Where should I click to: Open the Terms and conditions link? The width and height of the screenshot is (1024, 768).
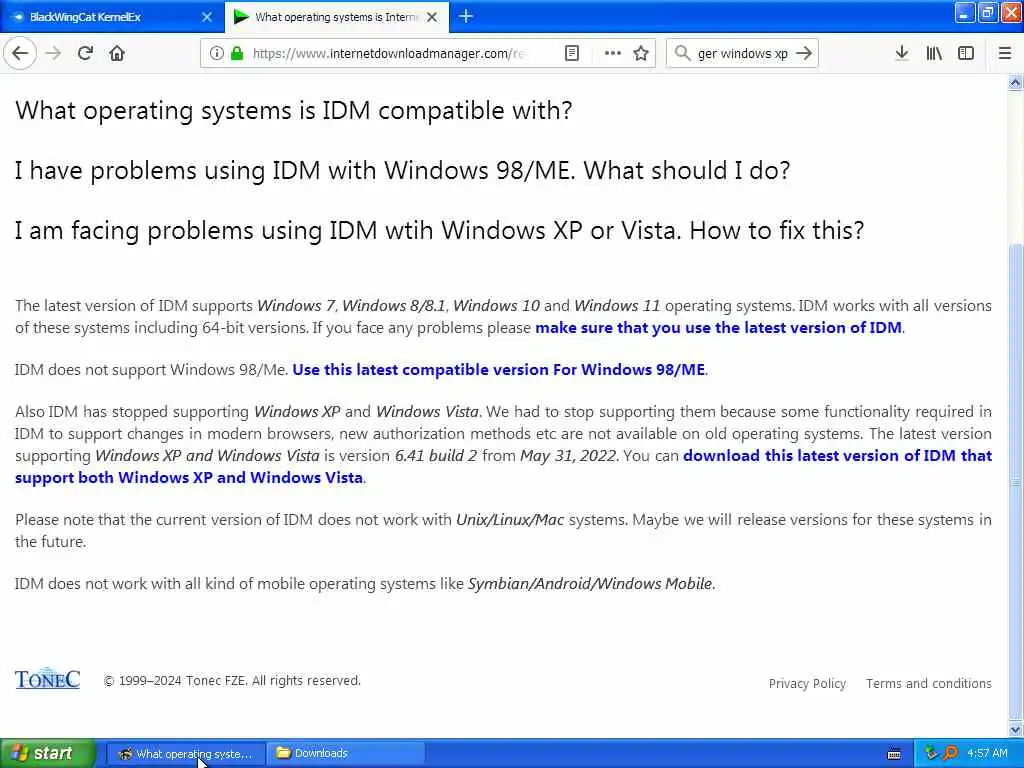[929, 684]
